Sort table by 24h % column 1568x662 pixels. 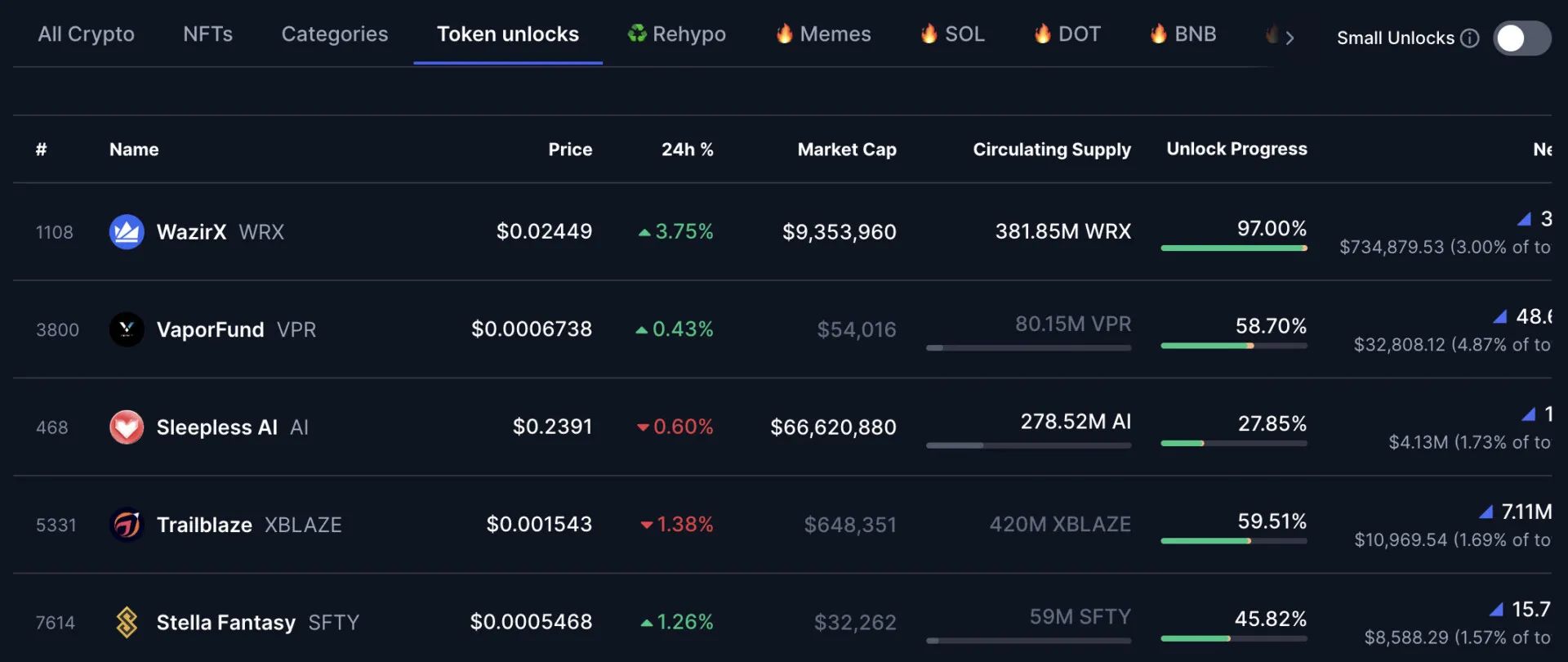[687, 150]
